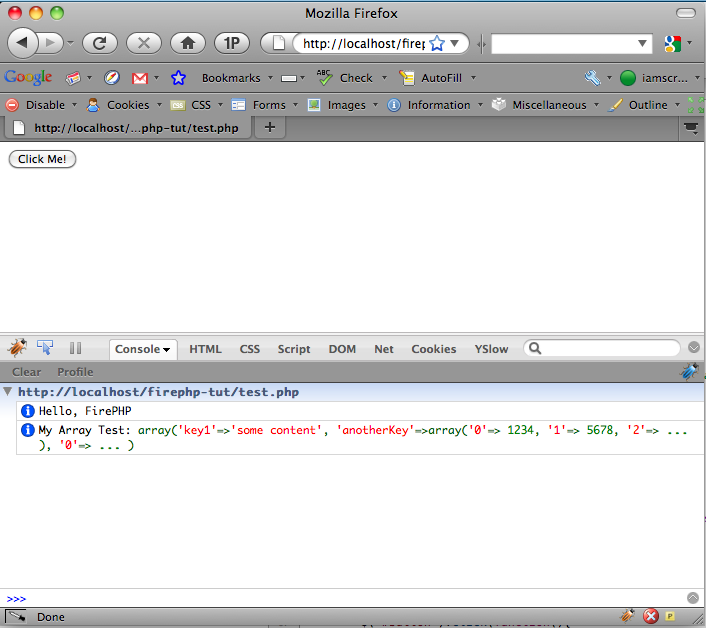
Task: Activate the Firebug Inspect element tool
Action: tap(45, 348)
